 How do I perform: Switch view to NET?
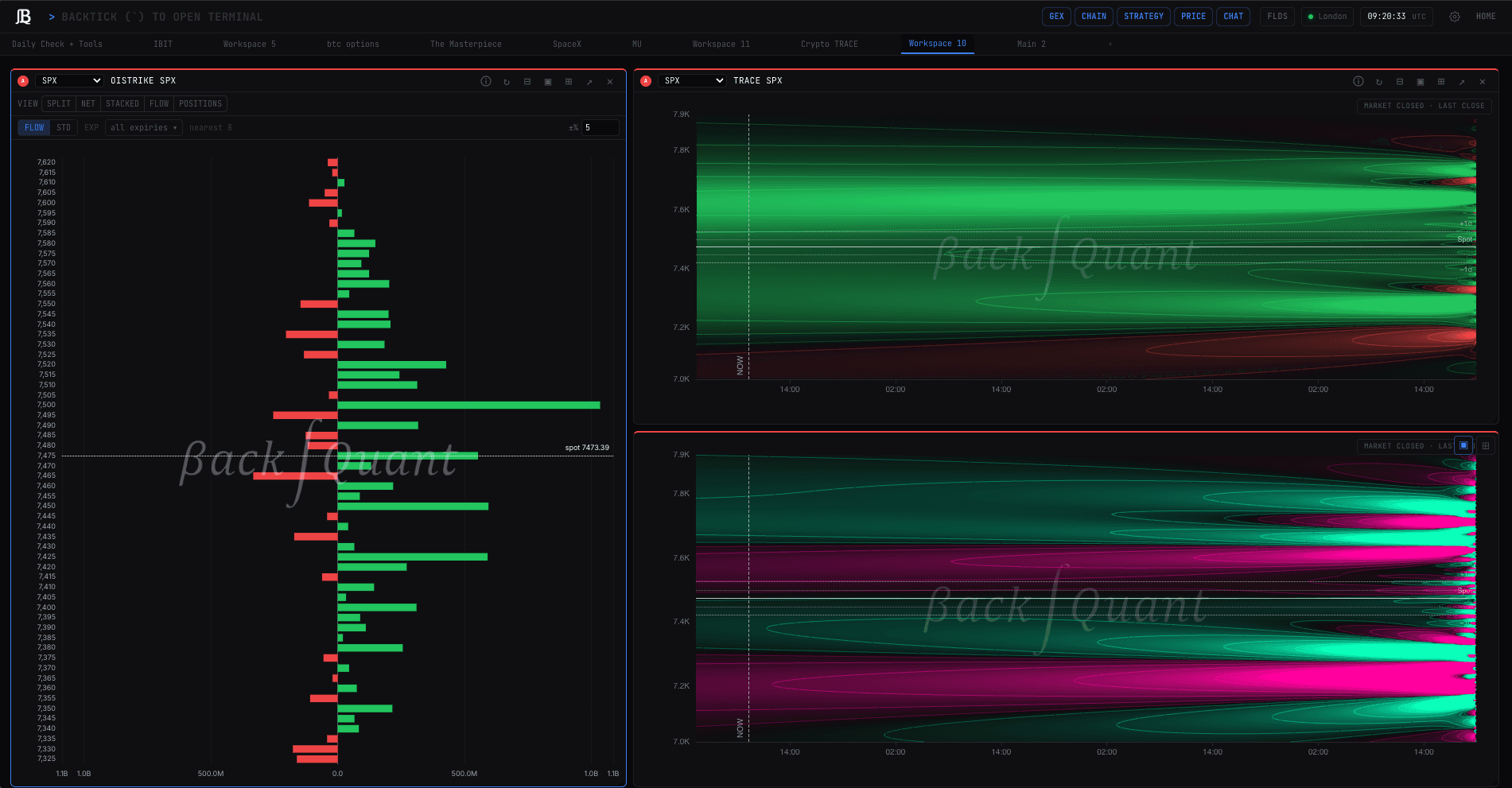[88, 104]
